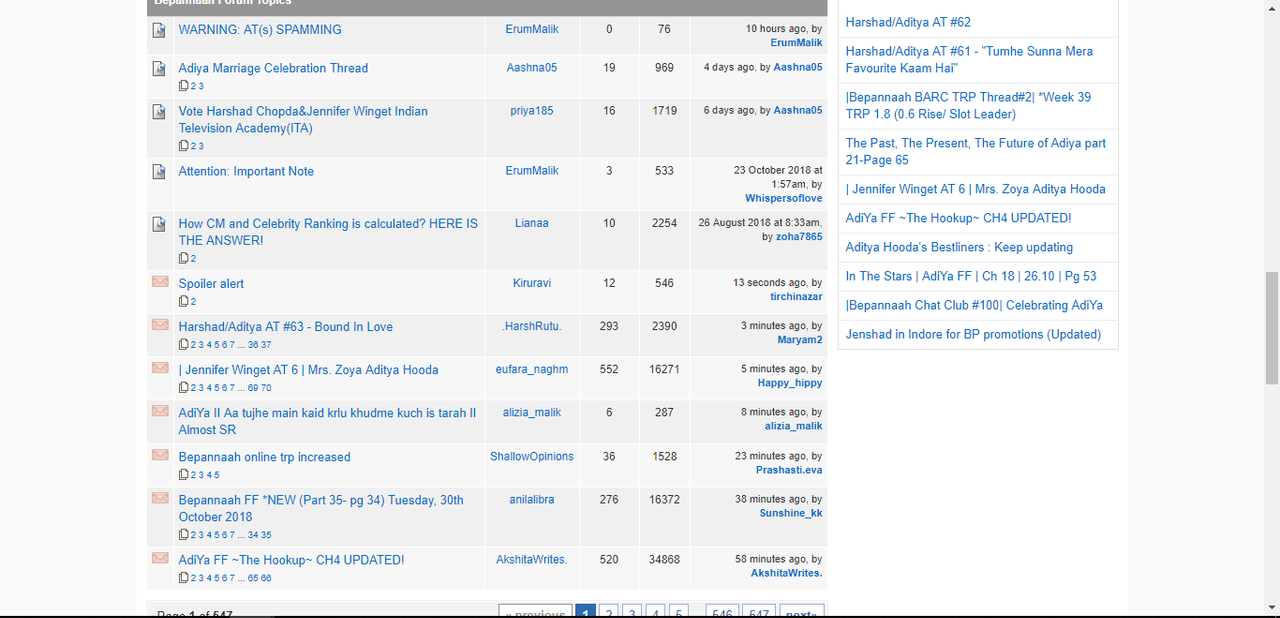Click the pinned document icon for Adiya Marriage Celebration Thread
The height and width of the screenshot is (618, 1280).
(159, 69)
